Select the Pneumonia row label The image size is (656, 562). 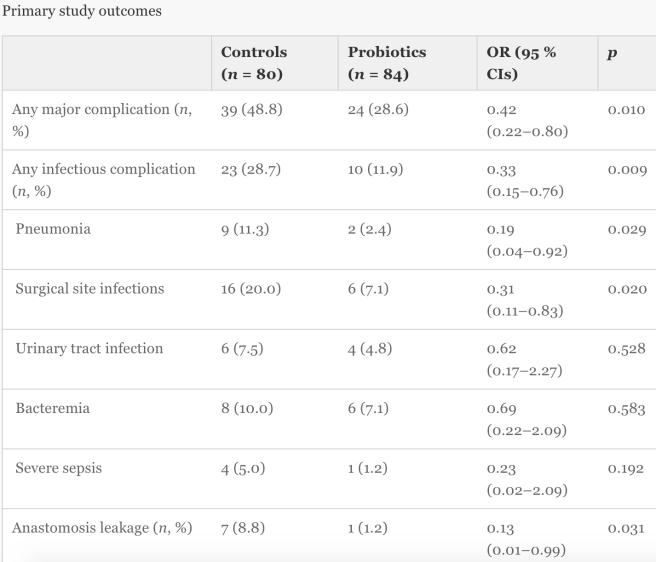click(x=53, y=229)
